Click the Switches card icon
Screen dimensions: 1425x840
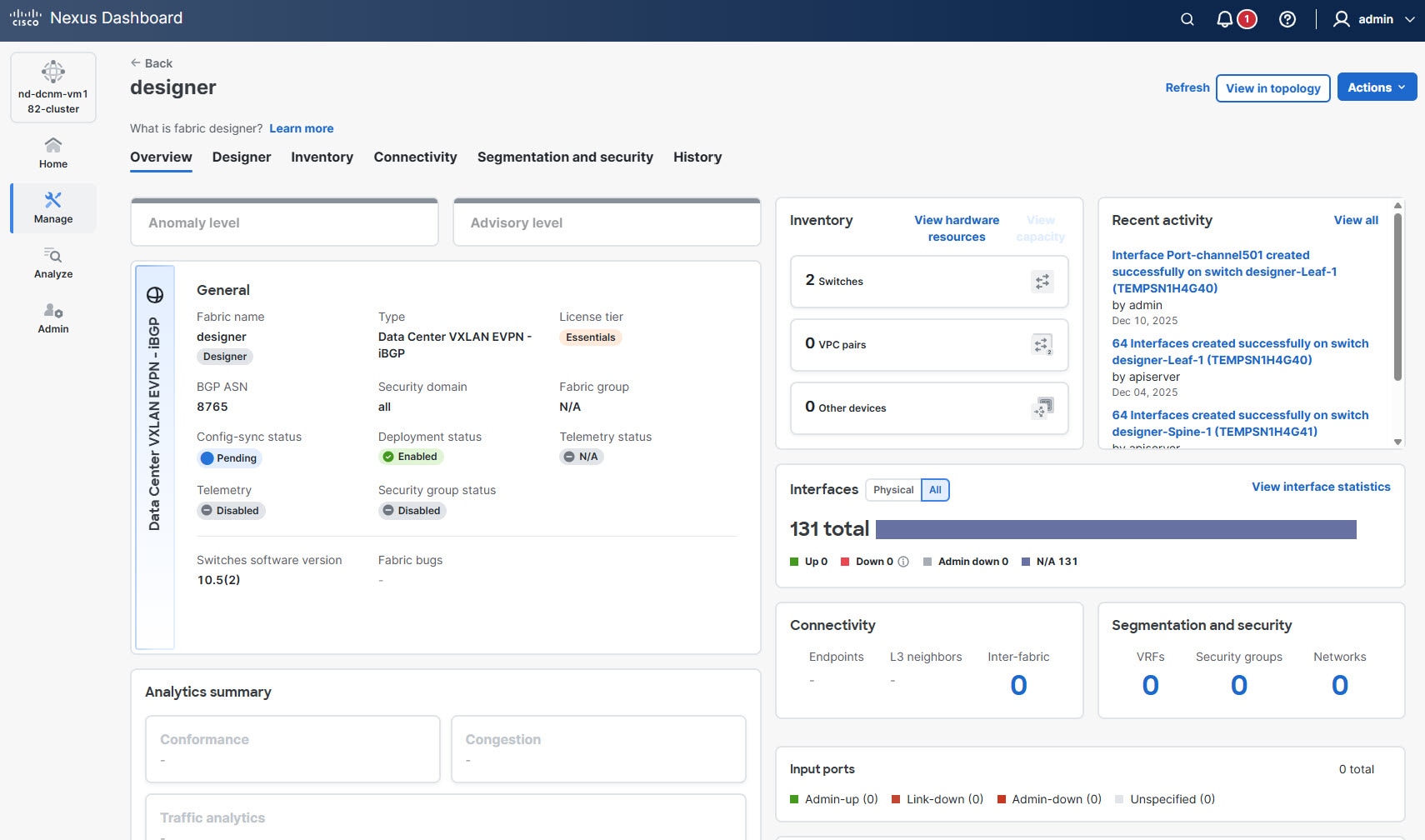coord(1042,282)
